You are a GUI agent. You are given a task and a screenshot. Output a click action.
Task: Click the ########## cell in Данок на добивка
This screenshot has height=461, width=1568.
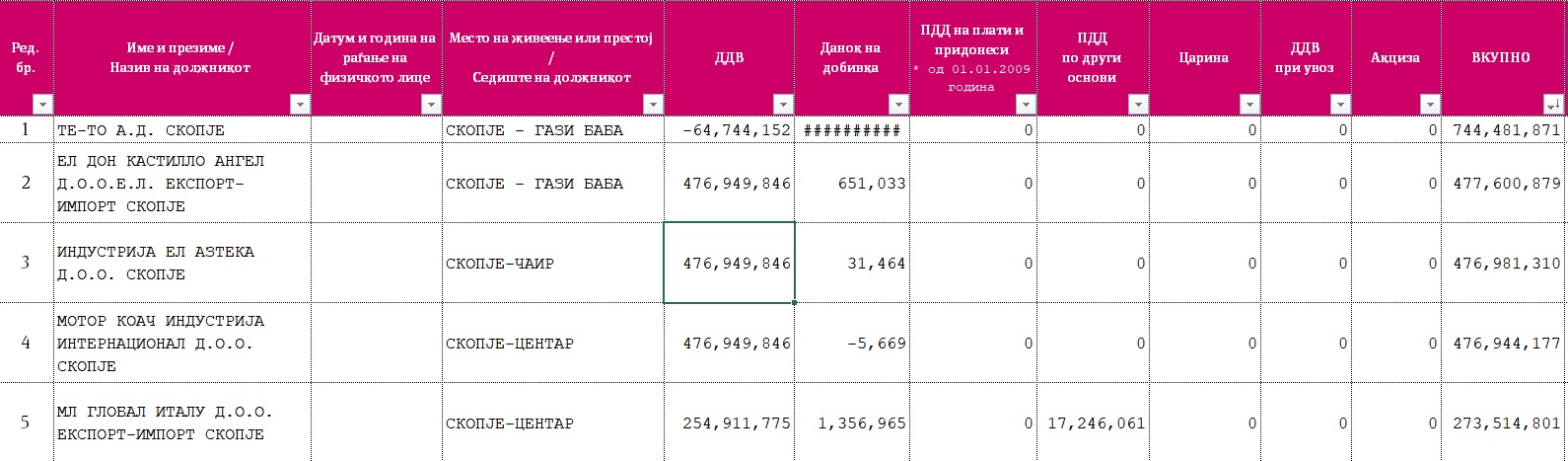click(853, 130)
